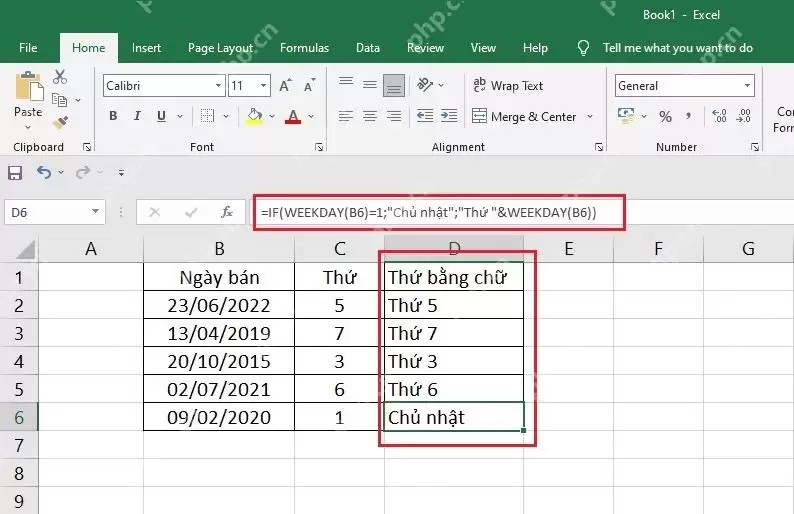The width and height of the screenshot is (794, 514).
Task: Click the Paste clipboard icon
Action: click(29, 86)
